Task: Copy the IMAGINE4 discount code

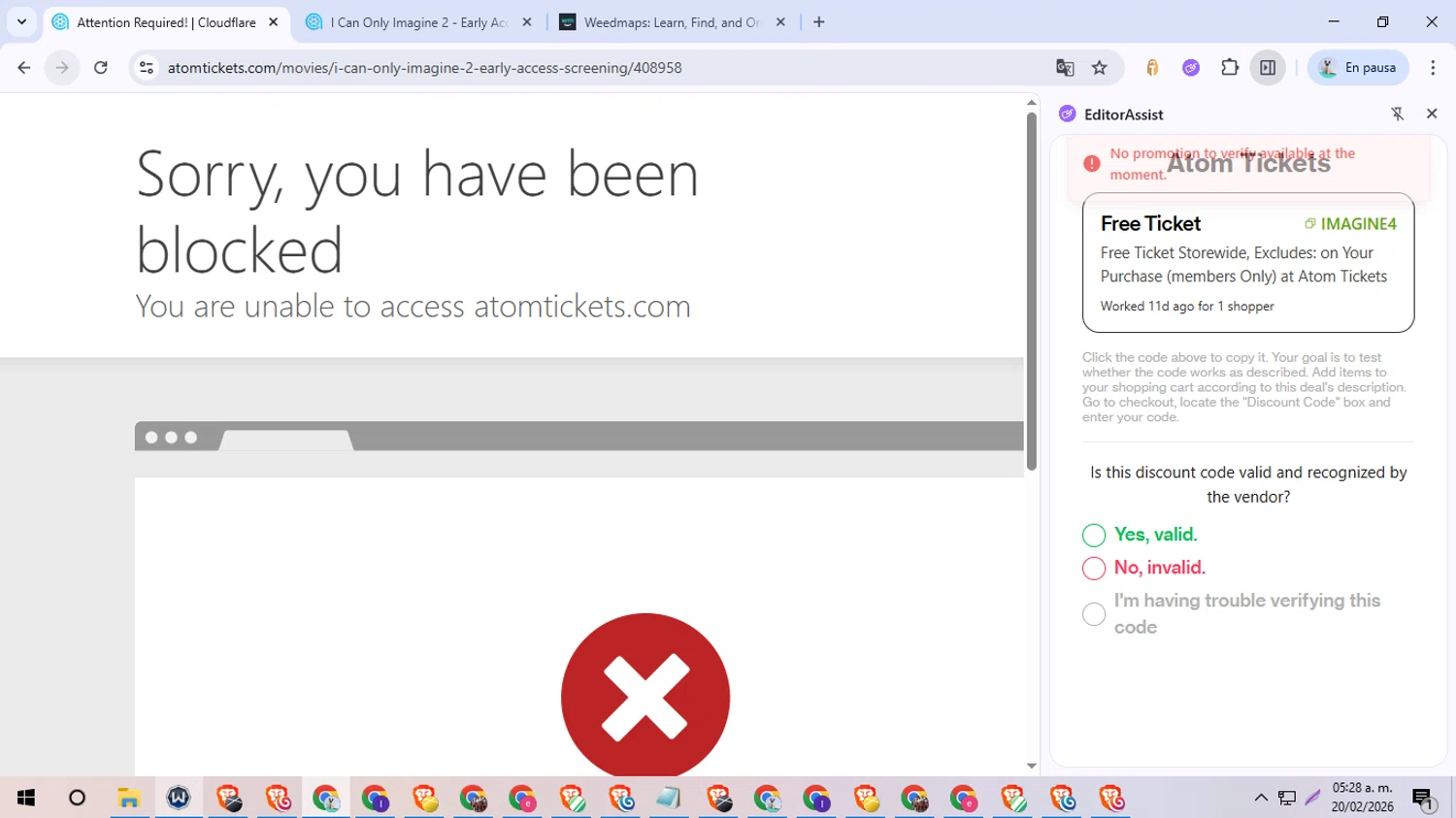Action: tap(1350, 224)
